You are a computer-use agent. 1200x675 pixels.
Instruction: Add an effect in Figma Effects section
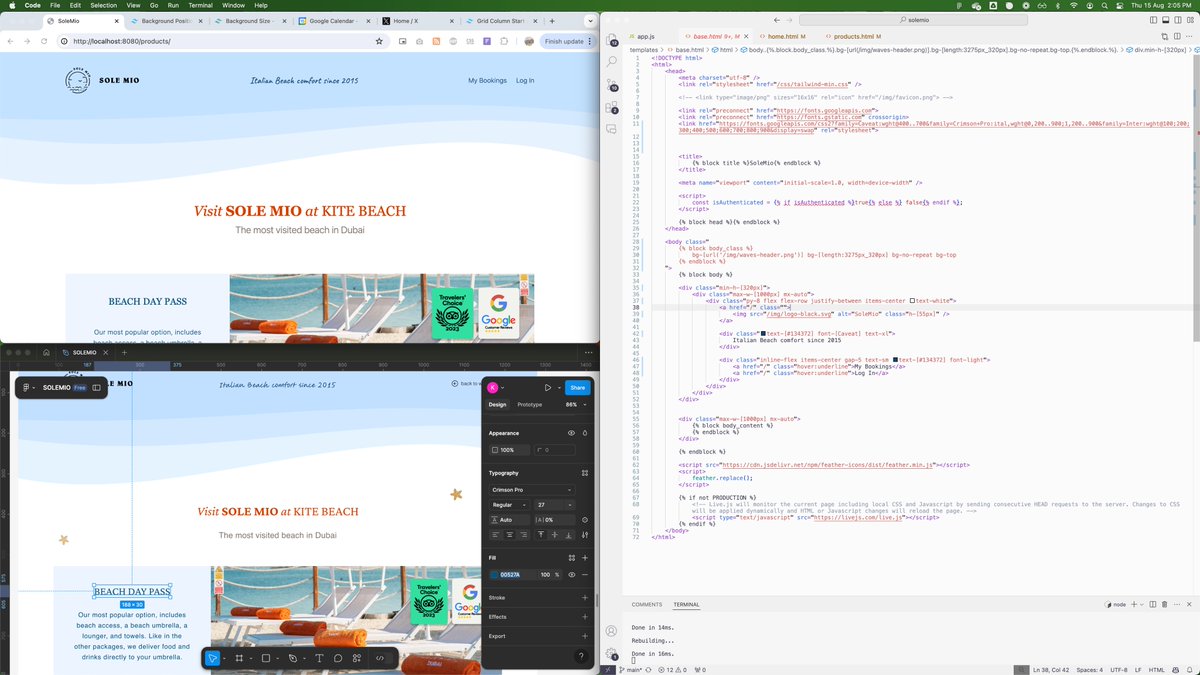tap(585, 617)
